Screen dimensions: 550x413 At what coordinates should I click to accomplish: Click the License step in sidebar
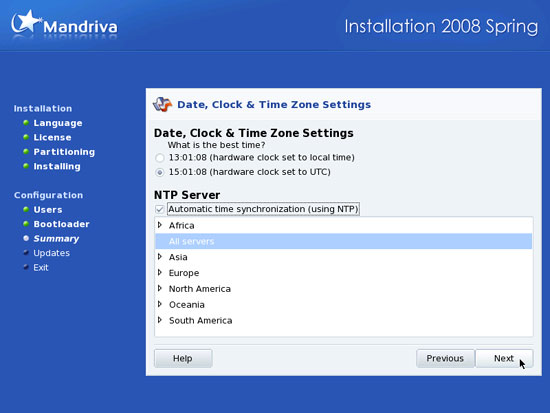52,138
